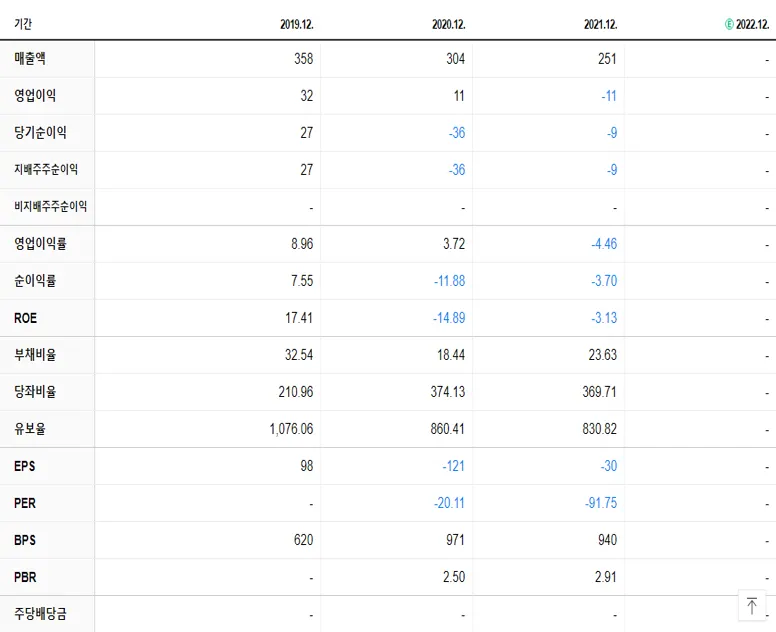Click the 매출액 value 358
The height and width of the screenshot is (632, 776).
pyautogui.click(x=303, y=59)
